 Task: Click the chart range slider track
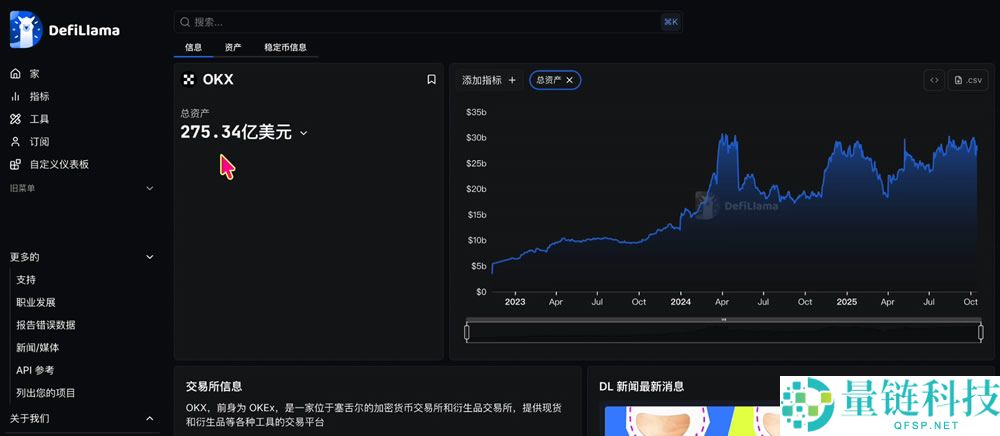click(724, 332)
